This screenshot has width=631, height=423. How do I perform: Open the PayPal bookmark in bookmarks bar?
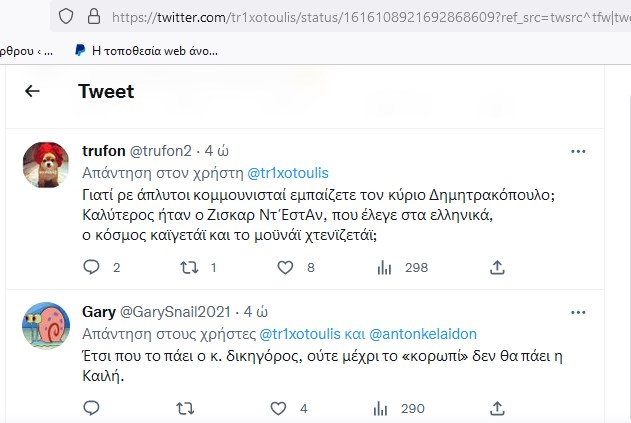pyautogui.click(x=146, y=51)
